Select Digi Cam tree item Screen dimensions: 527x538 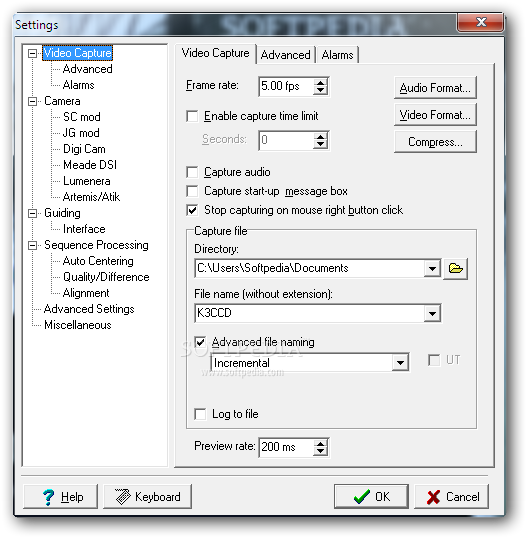coord(84,149)
